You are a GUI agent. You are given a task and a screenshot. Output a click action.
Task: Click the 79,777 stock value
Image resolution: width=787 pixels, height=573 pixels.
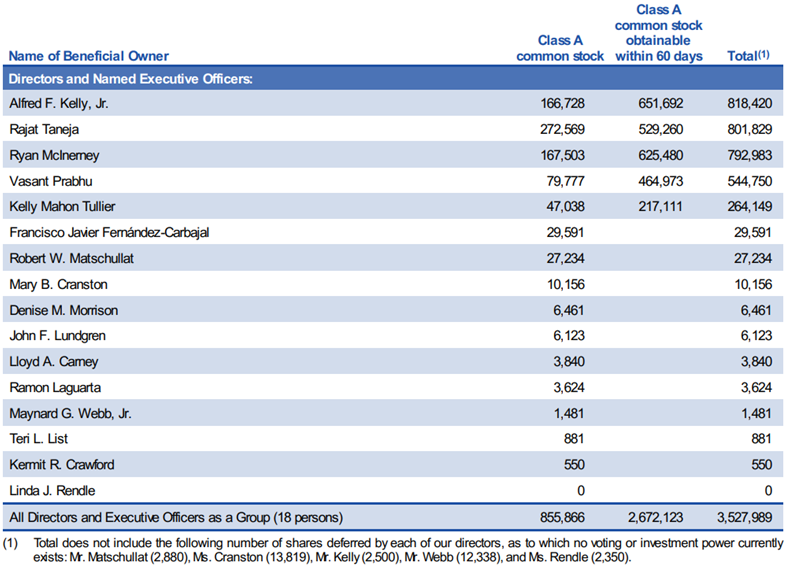tap(566, 181)
